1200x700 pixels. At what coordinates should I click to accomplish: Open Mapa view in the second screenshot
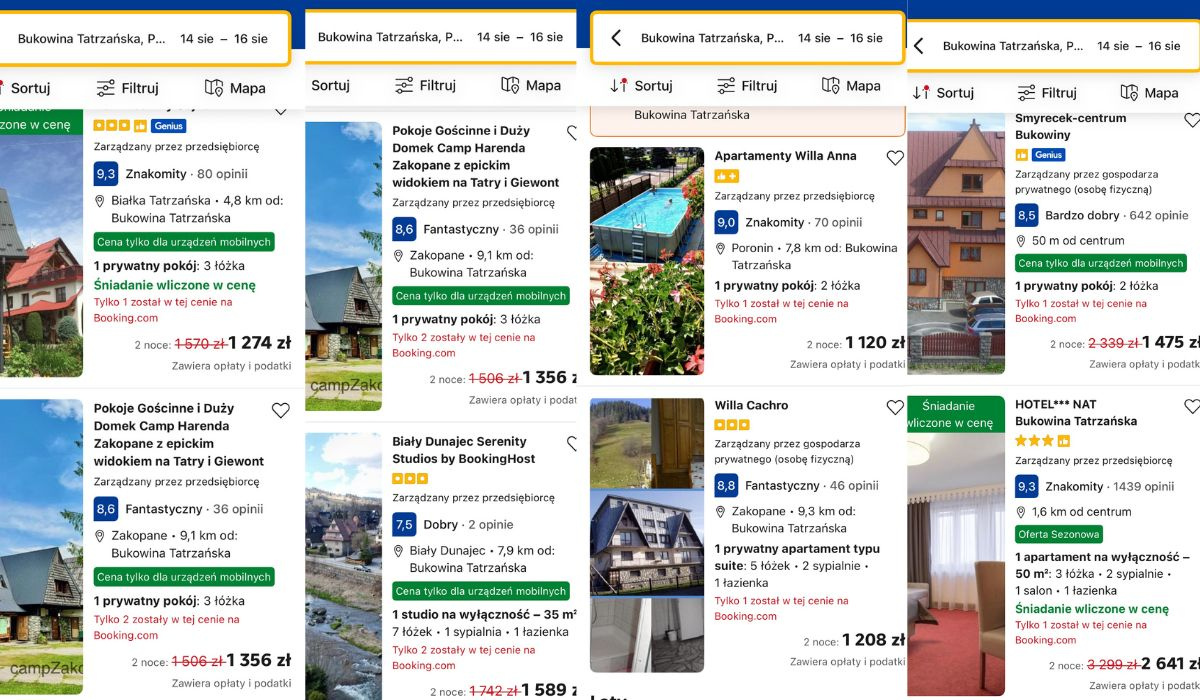pyautogui.click(x=531, y=85)
